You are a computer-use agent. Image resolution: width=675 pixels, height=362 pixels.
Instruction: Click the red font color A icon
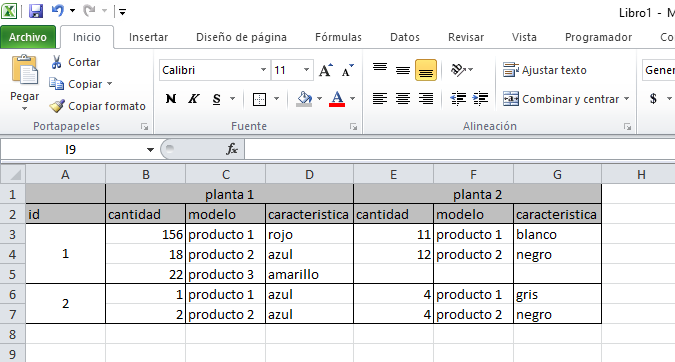[x=337, y=99]
